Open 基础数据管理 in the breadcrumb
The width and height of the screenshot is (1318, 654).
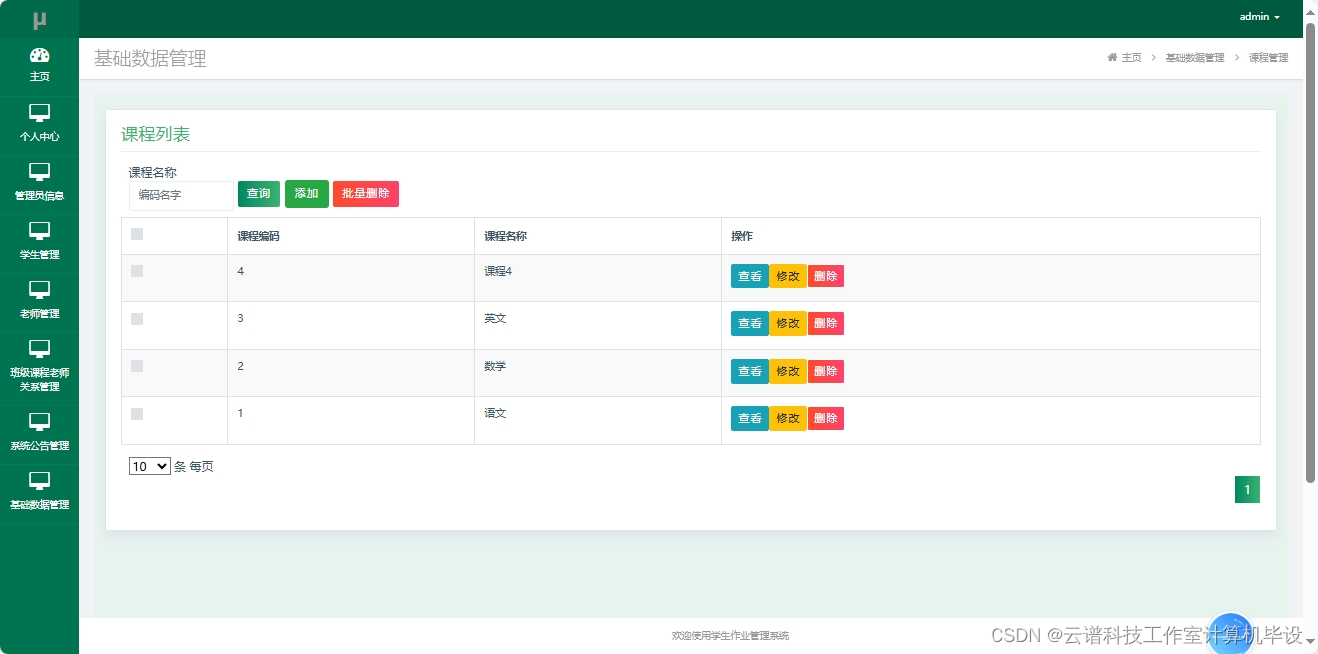(x=1194, y=57)
